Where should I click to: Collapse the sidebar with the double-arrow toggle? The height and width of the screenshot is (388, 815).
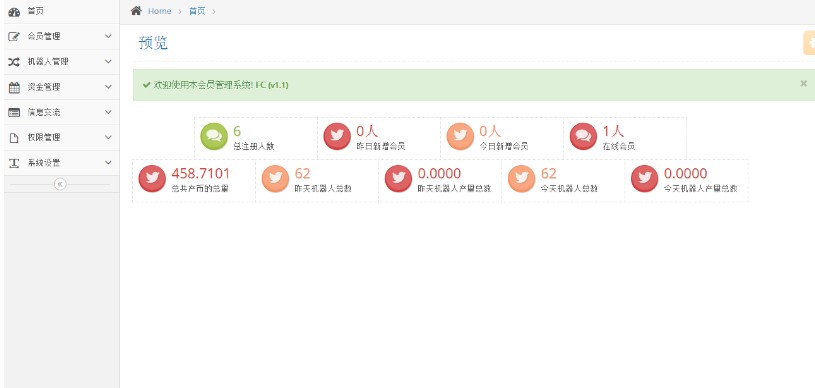pos(60,184)
